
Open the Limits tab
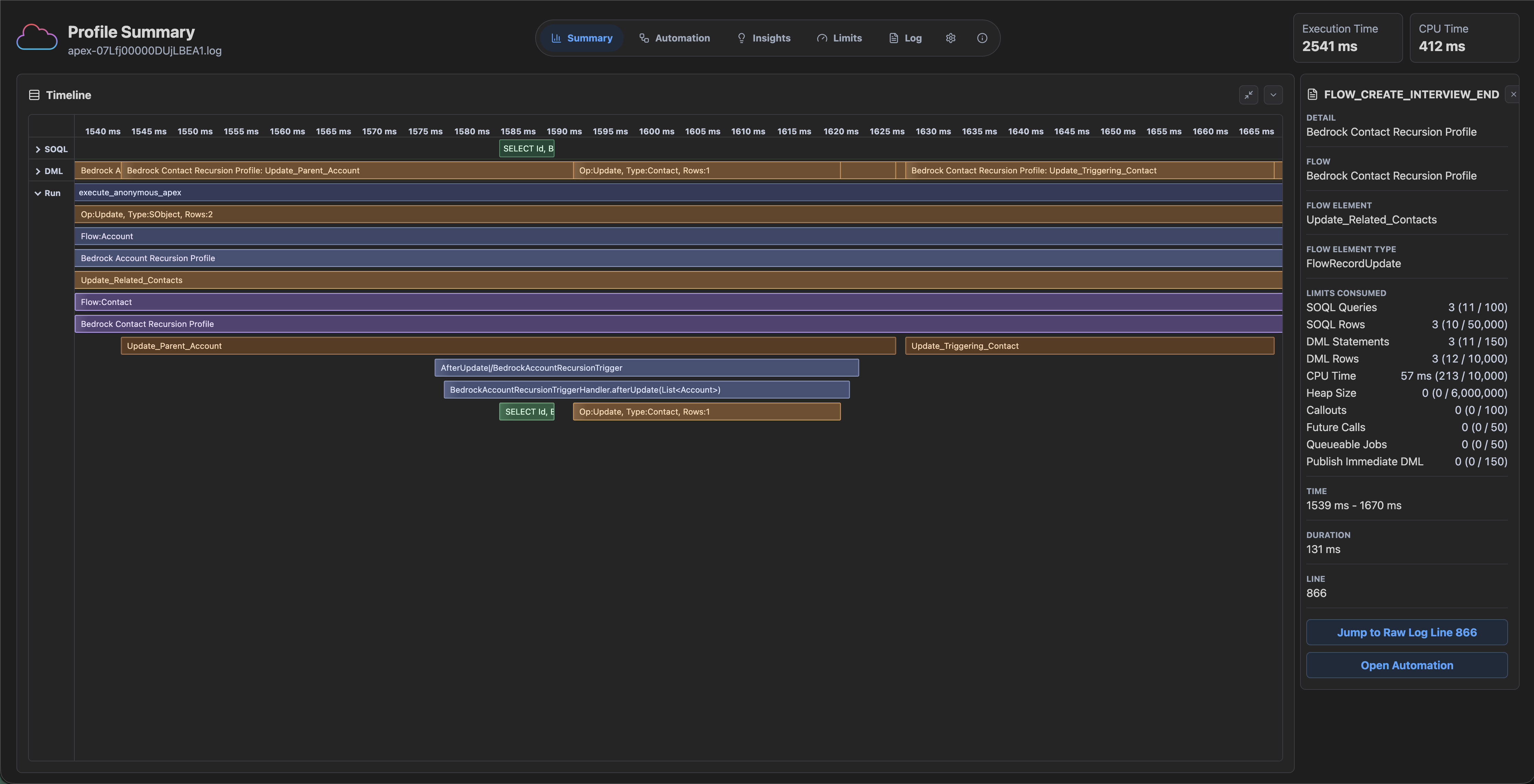(x=839, y=38)
